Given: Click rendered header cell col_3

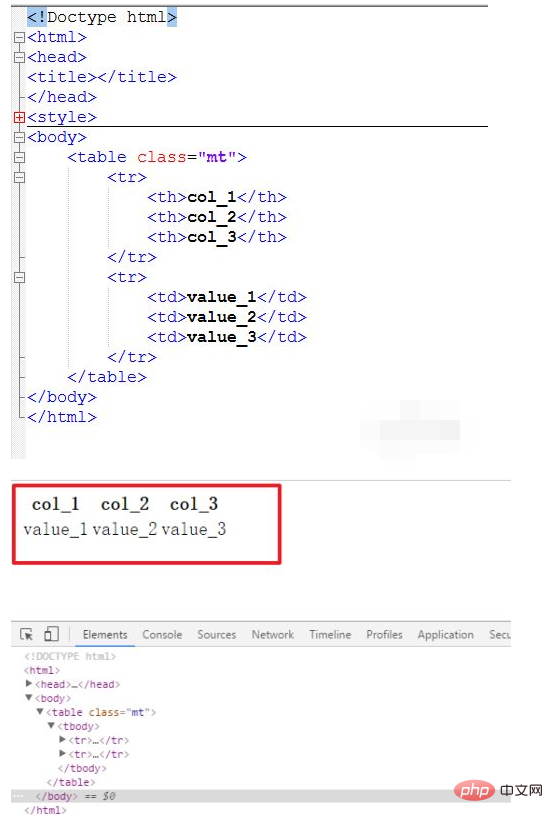Looking at the screenshot, I should [x=194, y=504].
